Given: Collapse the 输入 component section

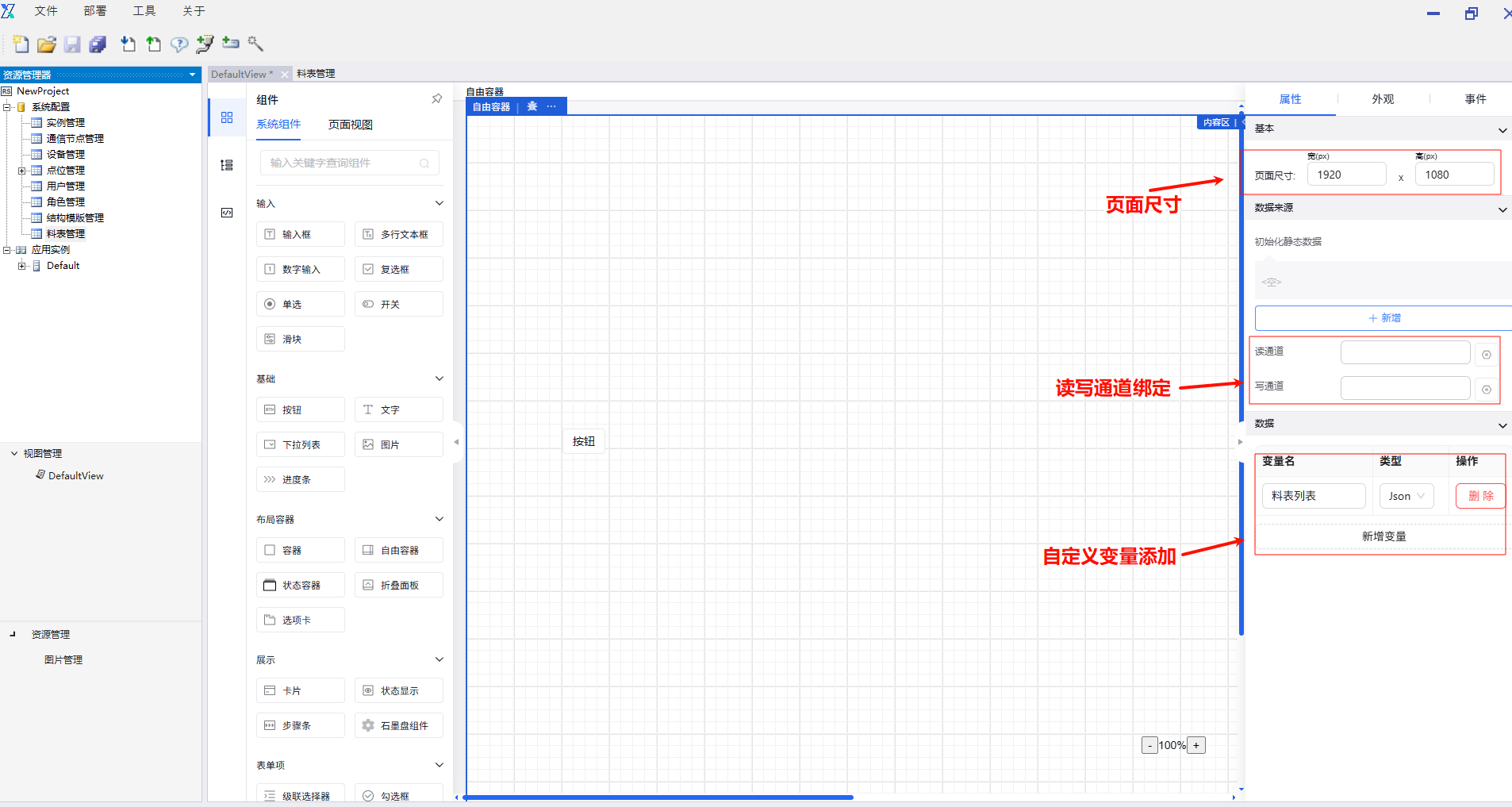Looking at the screenshot, I should pos(439,203).
